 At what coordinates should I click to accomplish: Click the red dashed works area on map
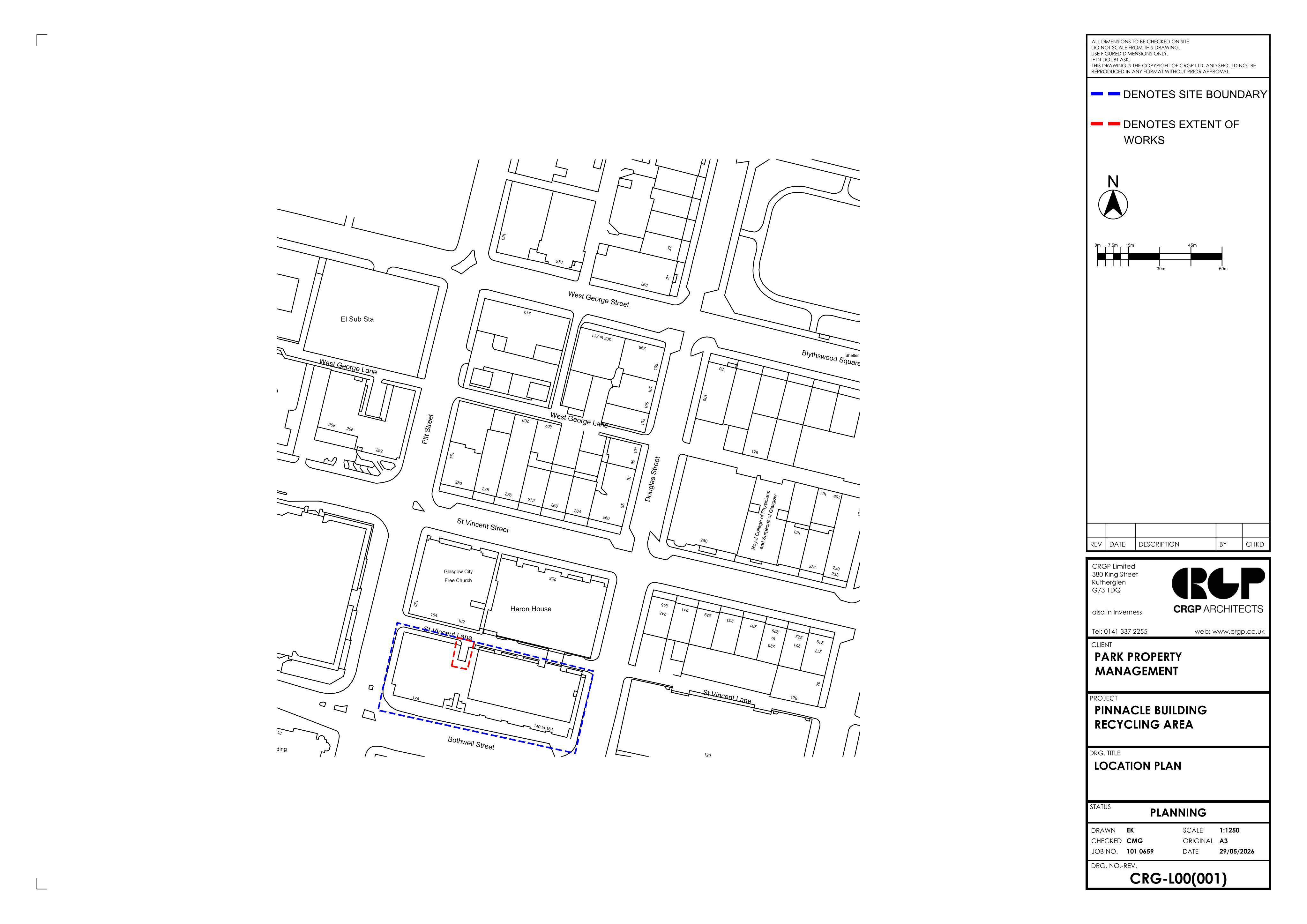(x=463, y=654)
